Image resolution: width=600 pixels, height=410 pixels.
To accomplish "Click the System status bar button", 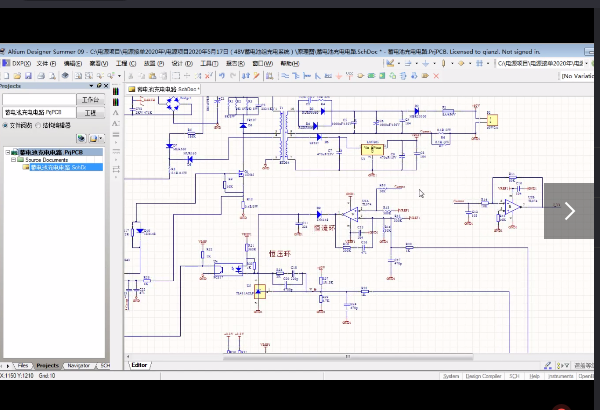I will coord(451,376).
